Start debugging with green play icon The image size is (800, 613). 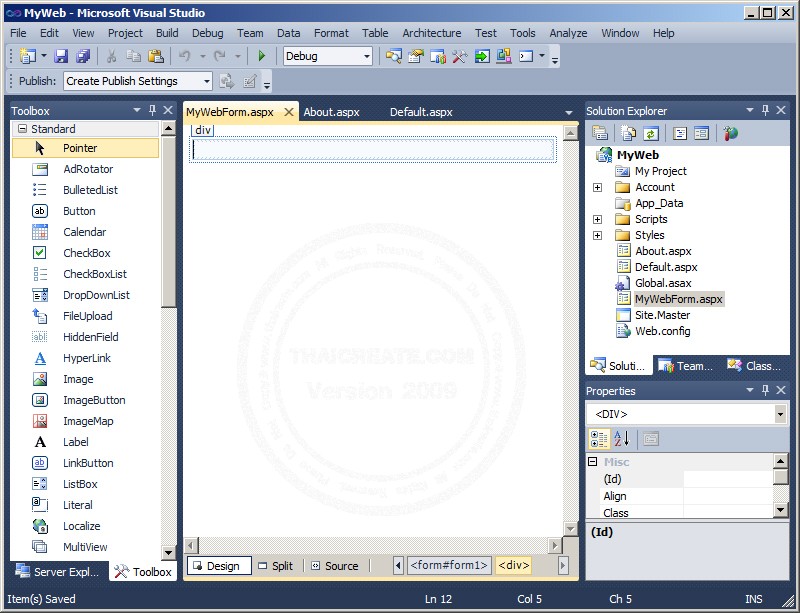click(262, 56)
